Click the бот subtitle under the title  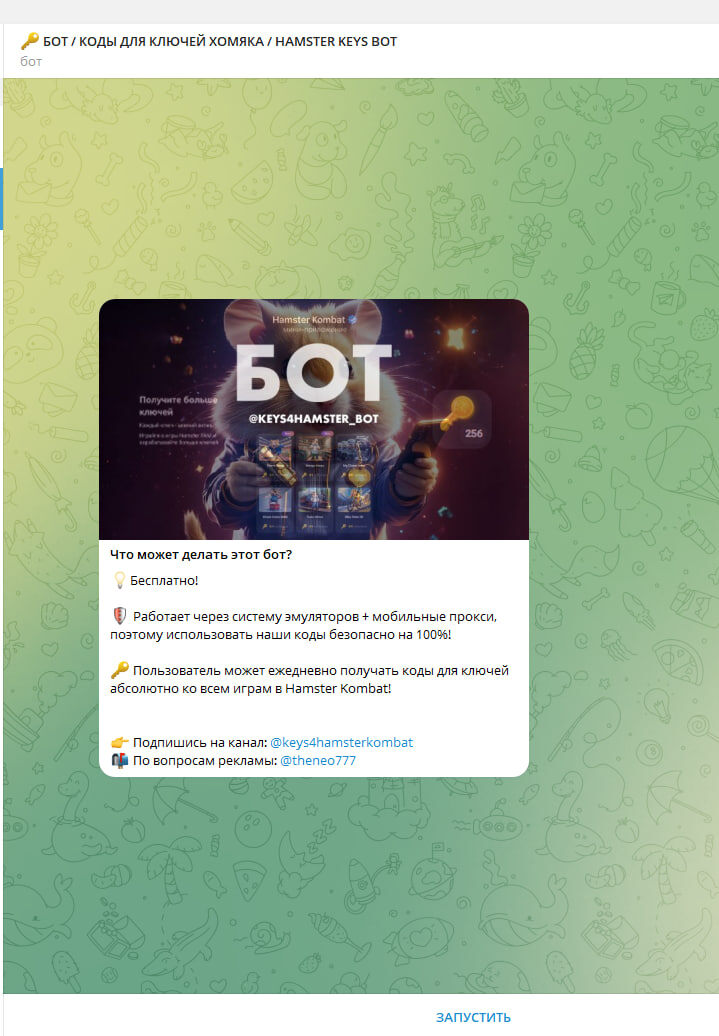click(x=31, y=61)
